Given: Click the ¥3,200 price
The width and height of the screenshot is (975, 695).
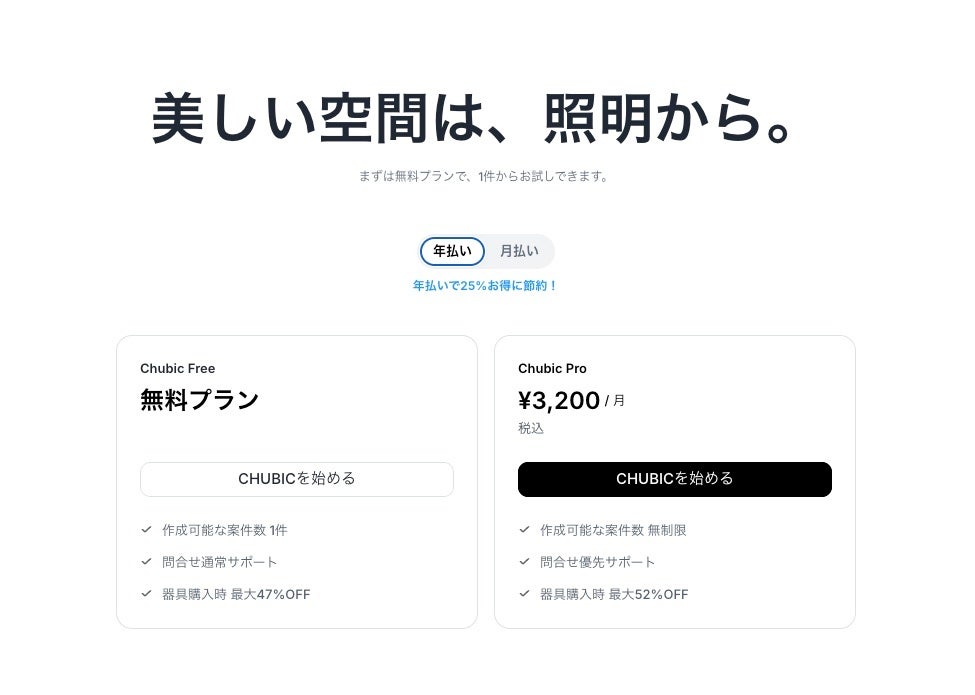Looking at the screenshot, I should (559, 401).
